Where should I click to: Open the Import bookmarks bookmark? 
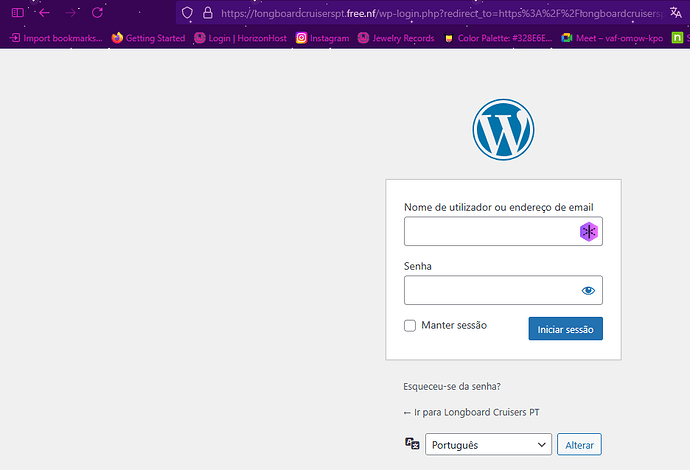56,38
